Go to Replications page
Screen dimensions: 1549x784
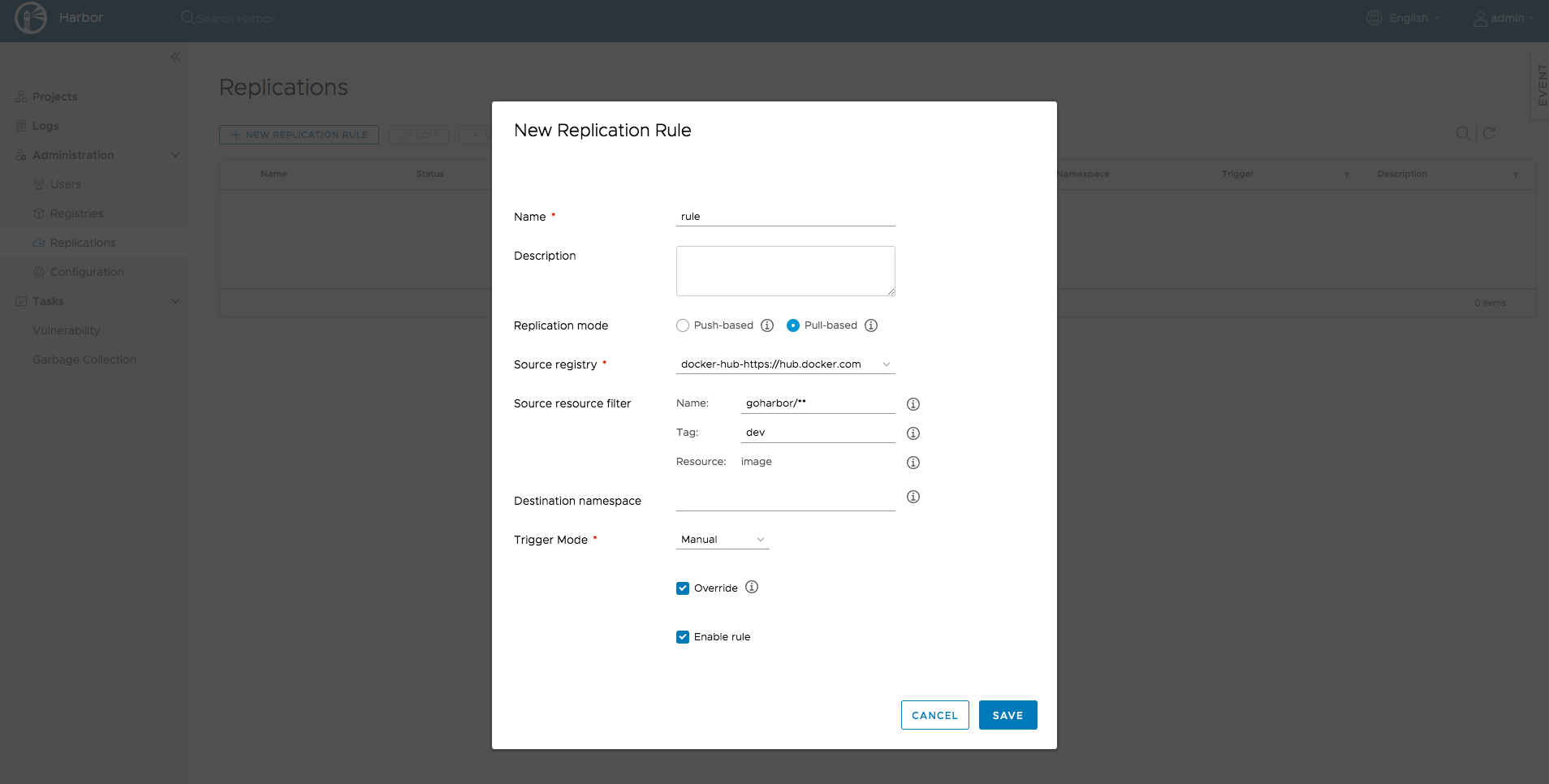point(83,243)
